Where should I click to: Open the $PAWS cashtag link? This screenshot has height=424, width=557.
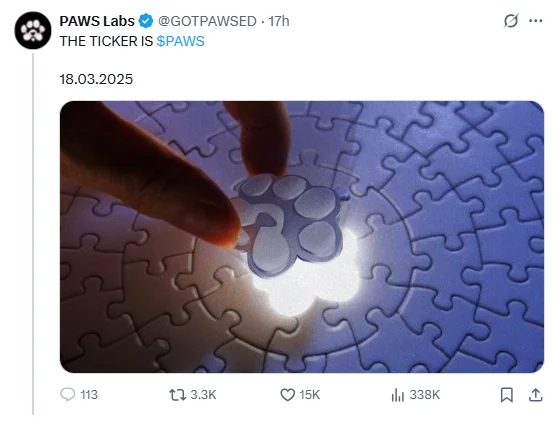pyautogui.click(x=180, y=41)
